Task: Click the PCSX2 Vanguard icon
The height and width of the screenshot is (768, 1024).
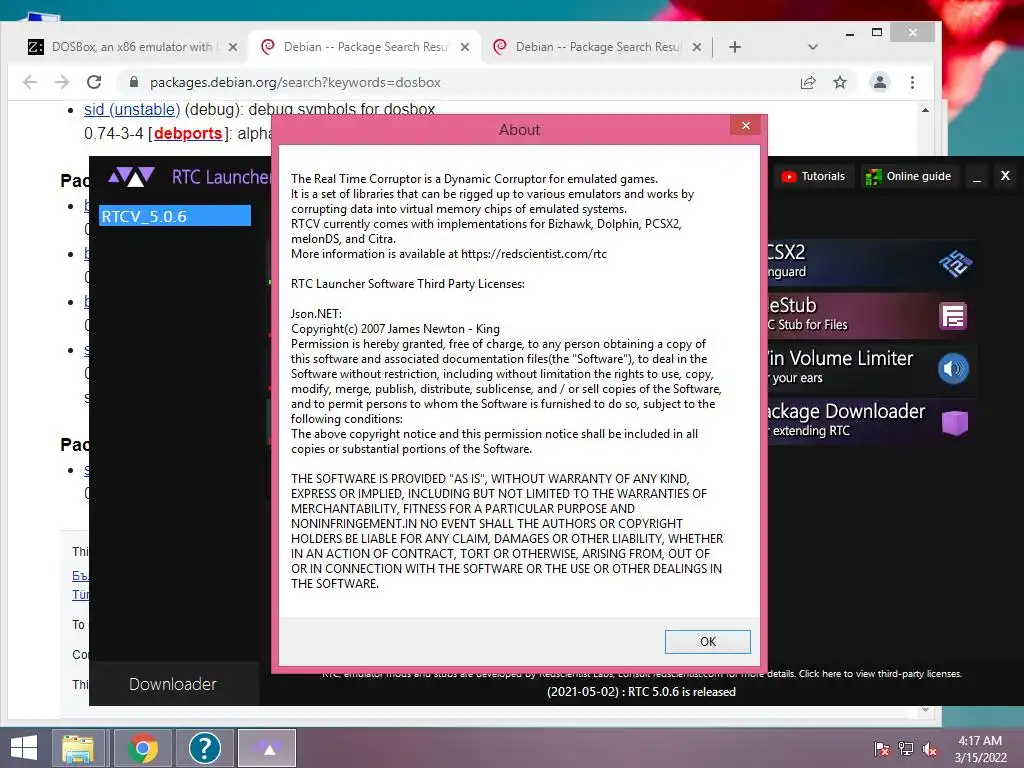Action: (x=955, y=263)
